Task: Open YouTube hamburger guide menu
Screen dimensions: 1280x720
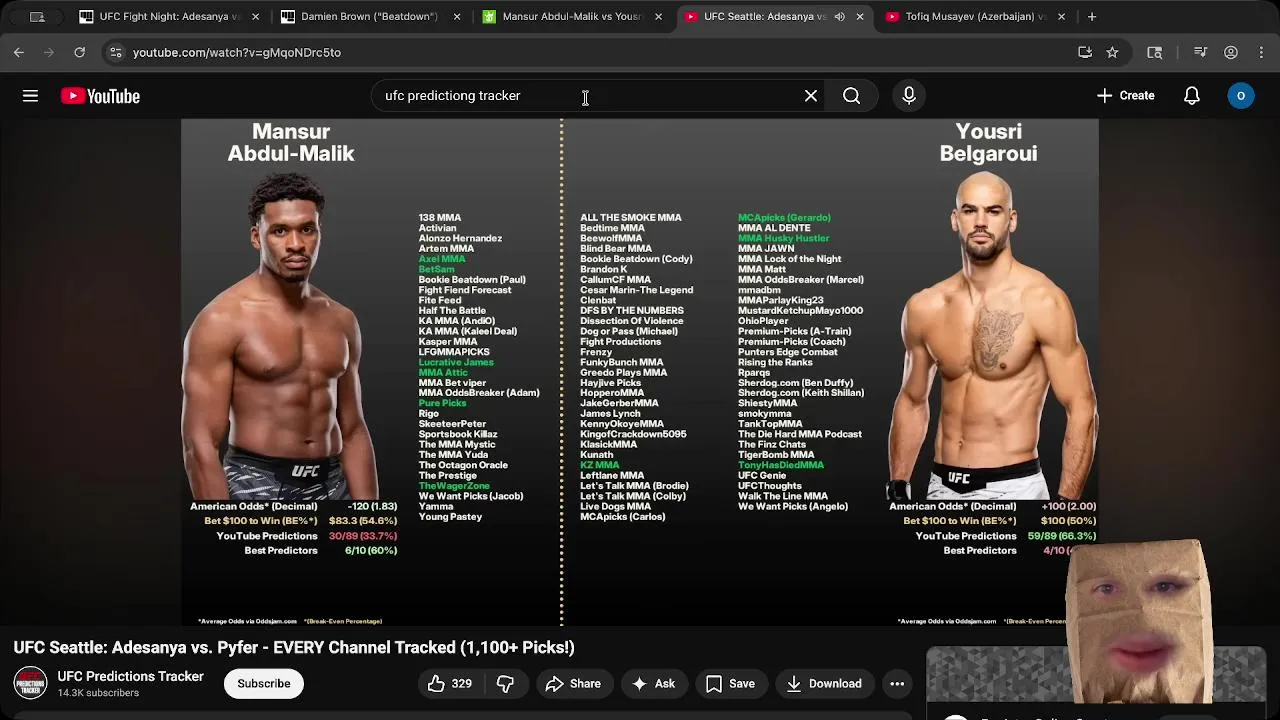Action: (x=30, y=96)
